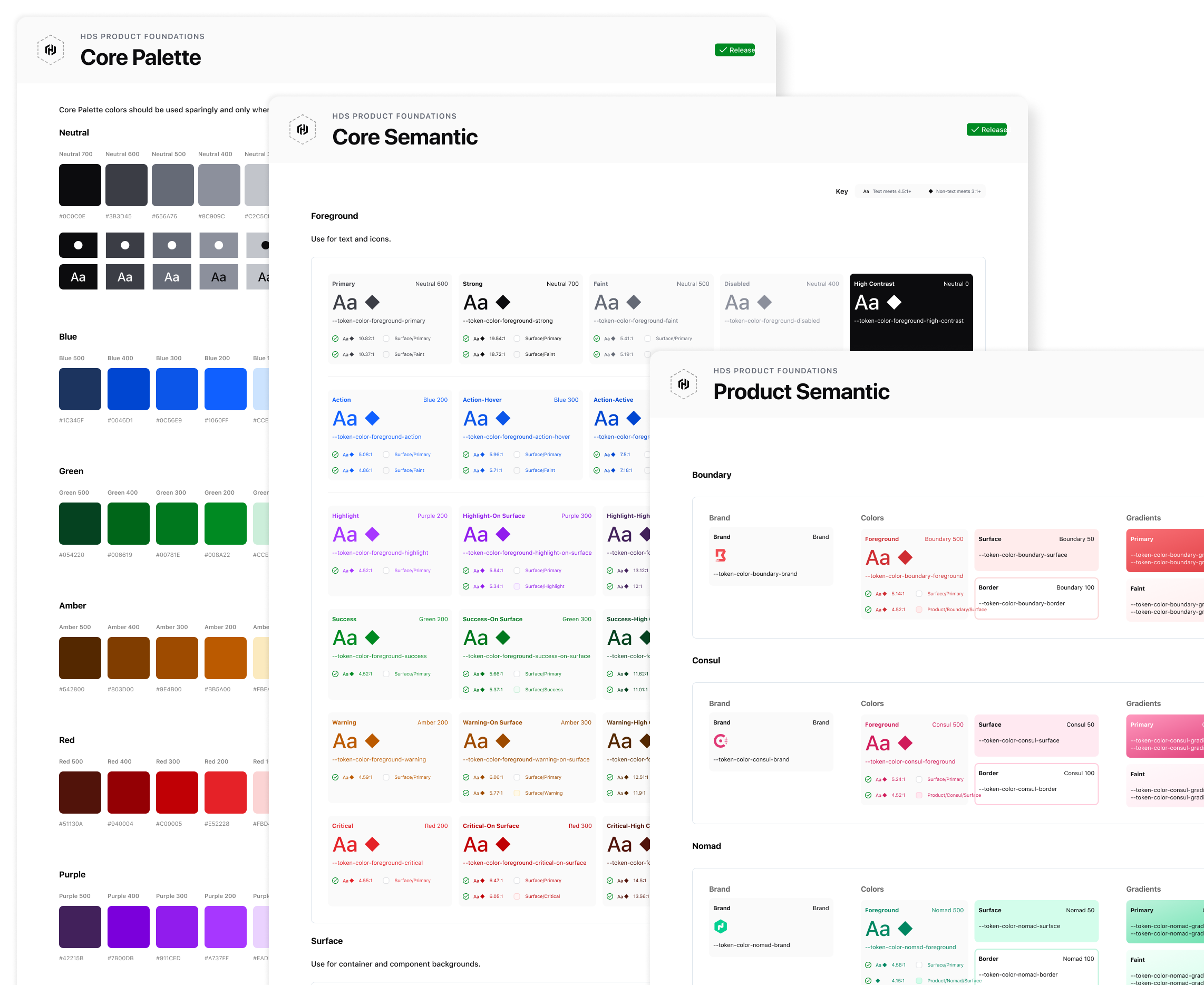The height and width of the screenshot is (985, 1204).
Task: Click the purple diamond in Highlight card
Action: click(372, 534)
